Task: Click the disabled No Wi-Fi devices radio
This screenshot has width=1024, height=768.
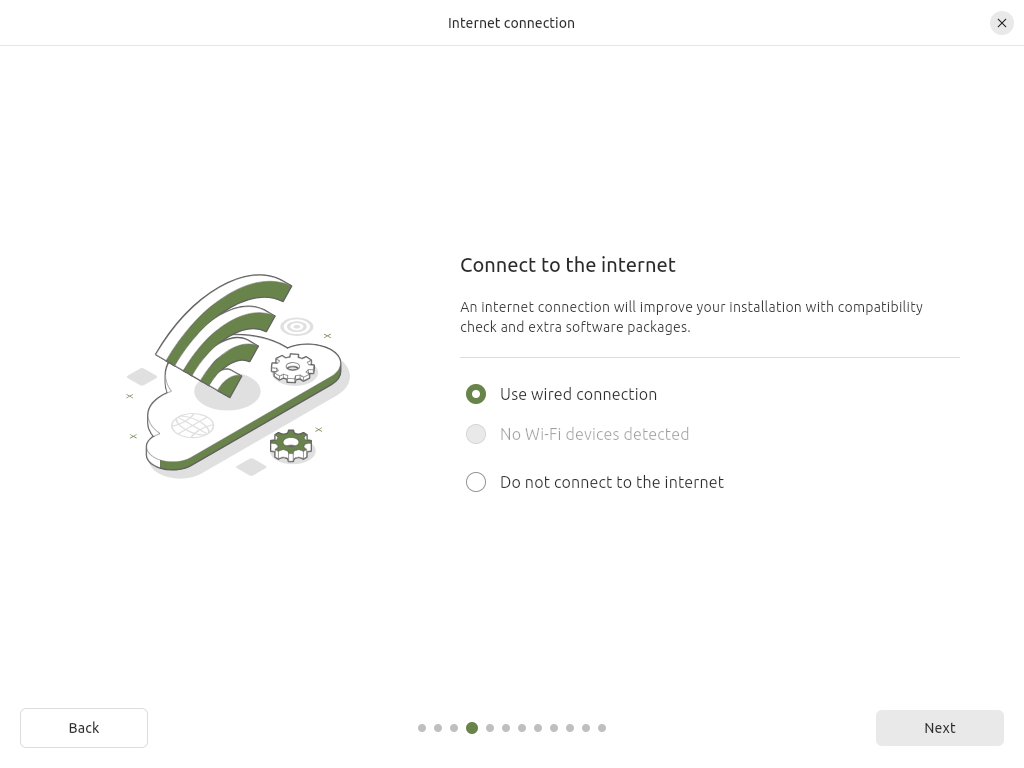Action: point(476,434)
